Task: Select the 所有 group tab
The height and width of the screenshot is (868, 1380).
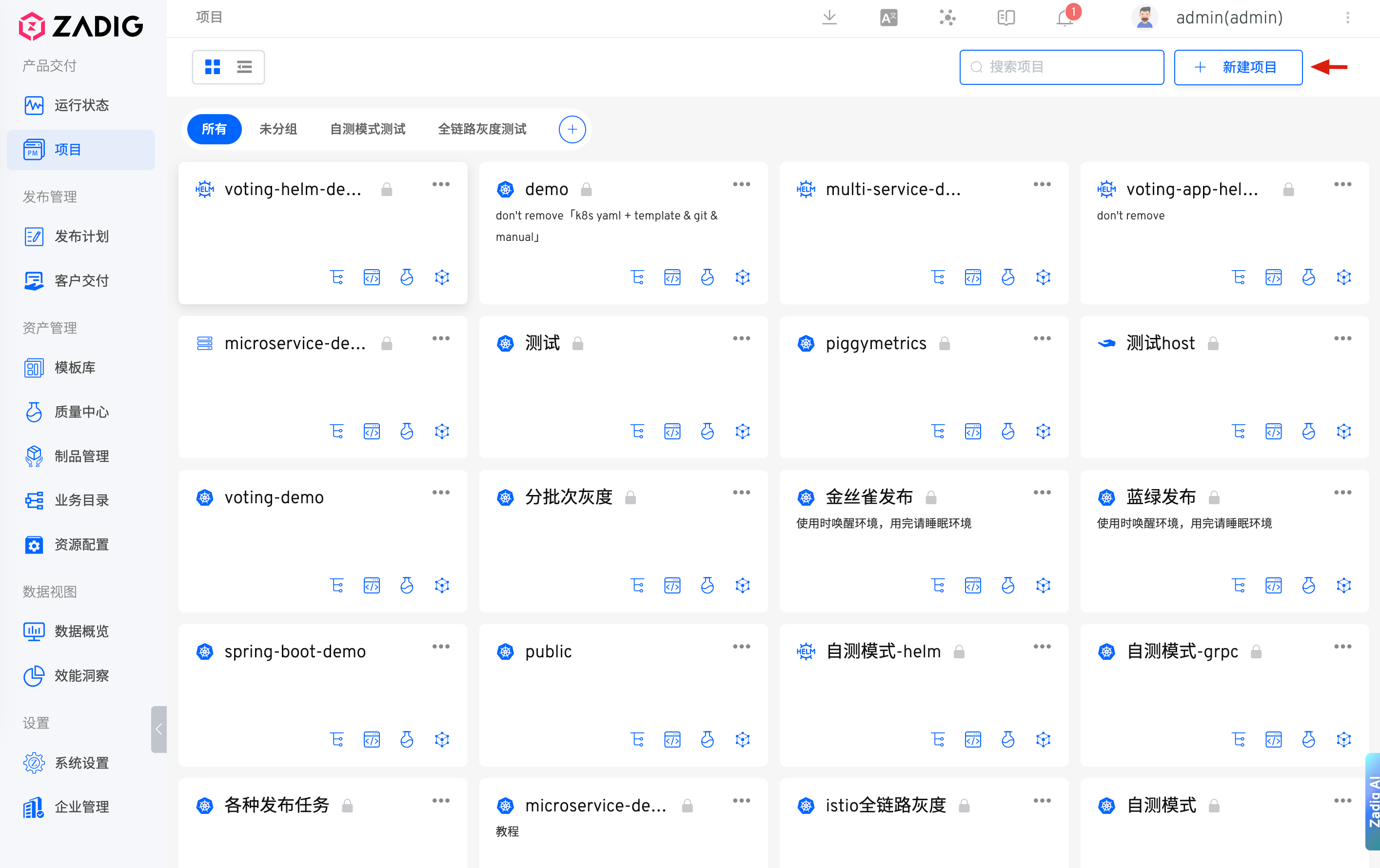Action: pyautogui.click(x=214, y=129)
